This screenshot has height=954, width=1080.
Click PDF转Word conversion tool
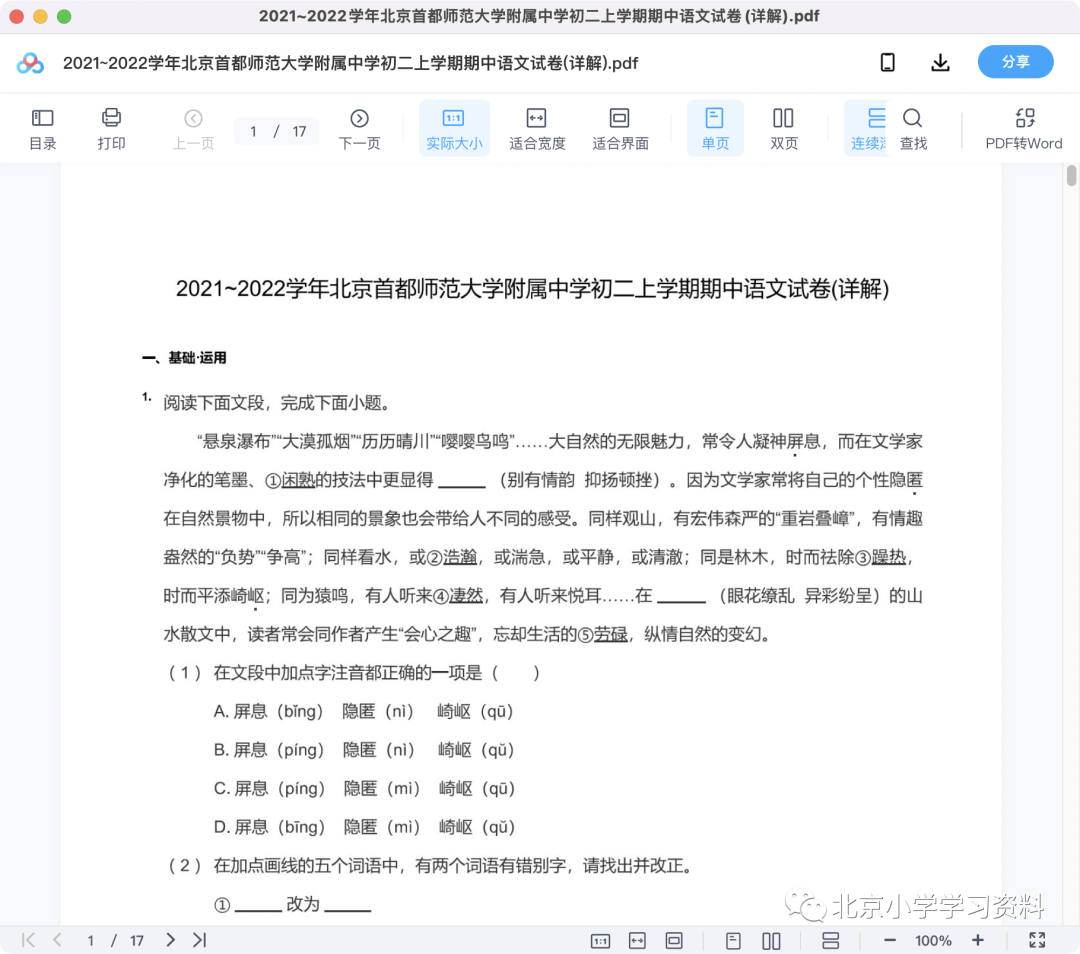[1024, 129]
